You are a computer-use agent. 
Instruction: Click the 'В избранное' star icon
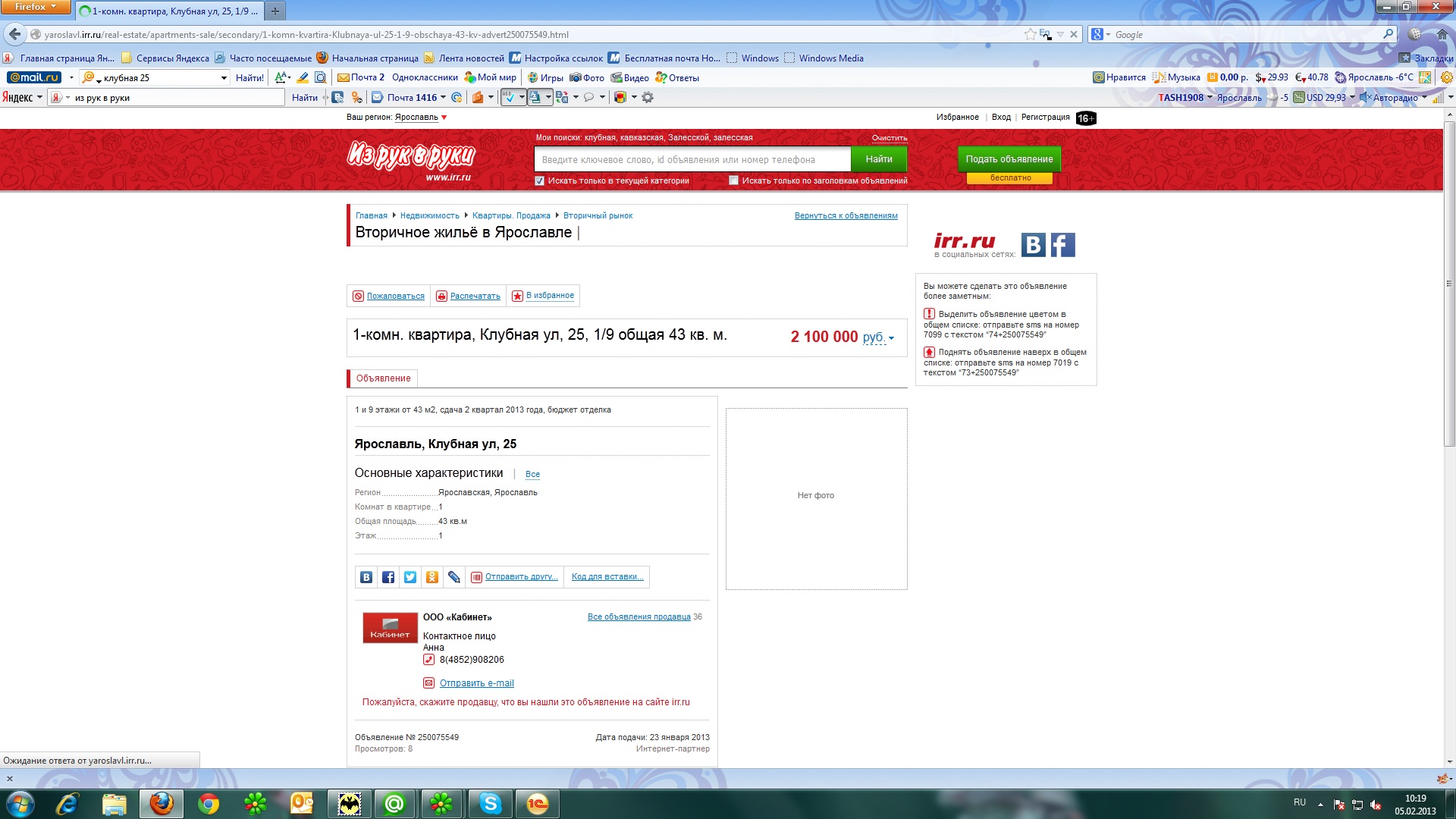click(517, 296)
